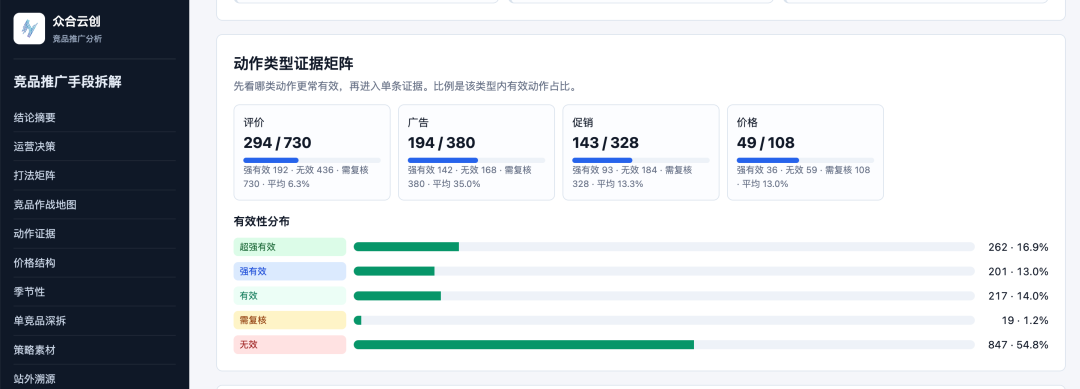Click the 竞品推广手段拆解 sidebar title
Screen dimensions: 1080x389
click(x=68, y=82)
